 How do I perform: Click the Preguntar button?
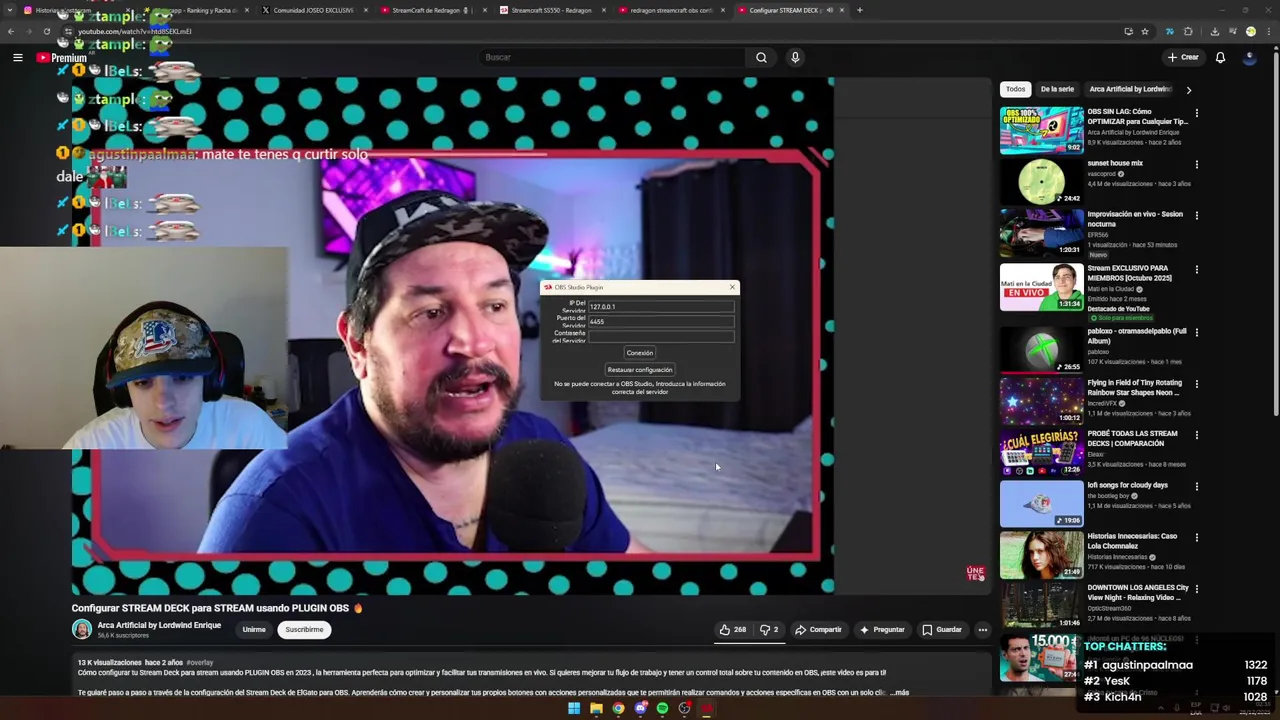coord(882,630)
